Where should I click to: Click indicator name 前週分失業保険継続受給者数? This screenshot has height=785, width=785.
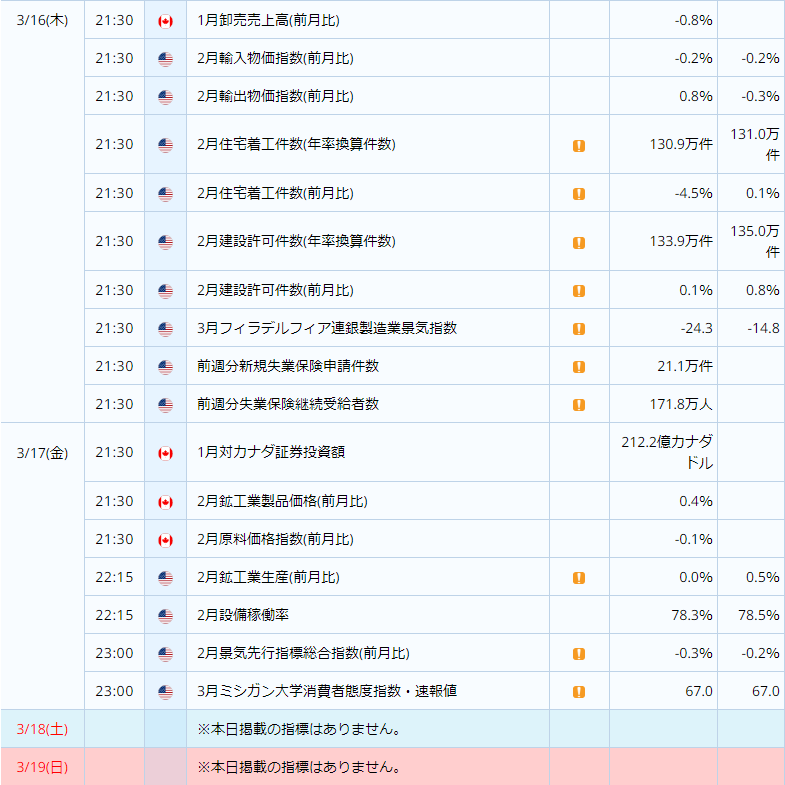(288, 405)
